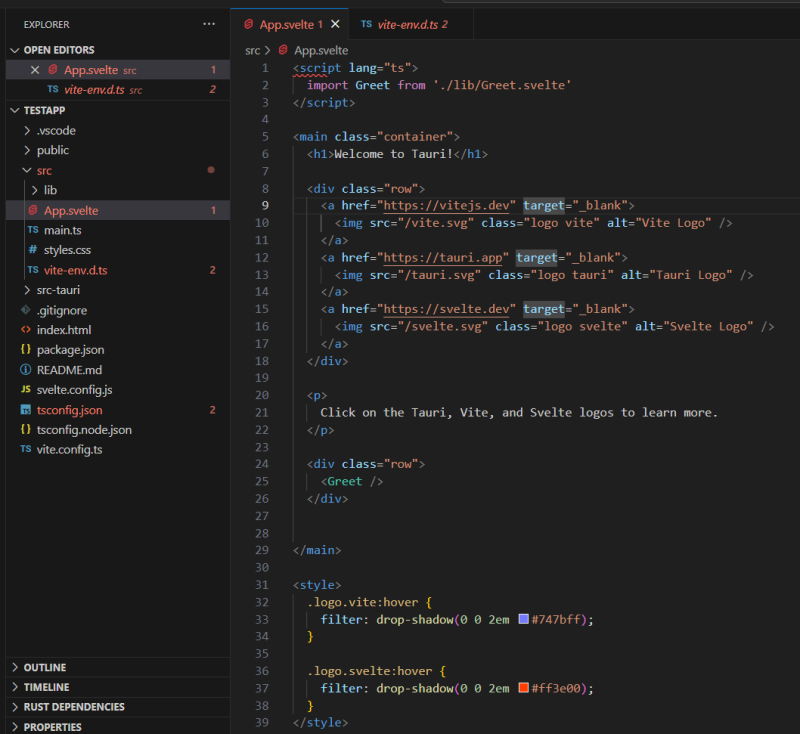This screenshot has width=800, height=734.
Task: Click the #747bff color swatch
Action: pos(523,619)
